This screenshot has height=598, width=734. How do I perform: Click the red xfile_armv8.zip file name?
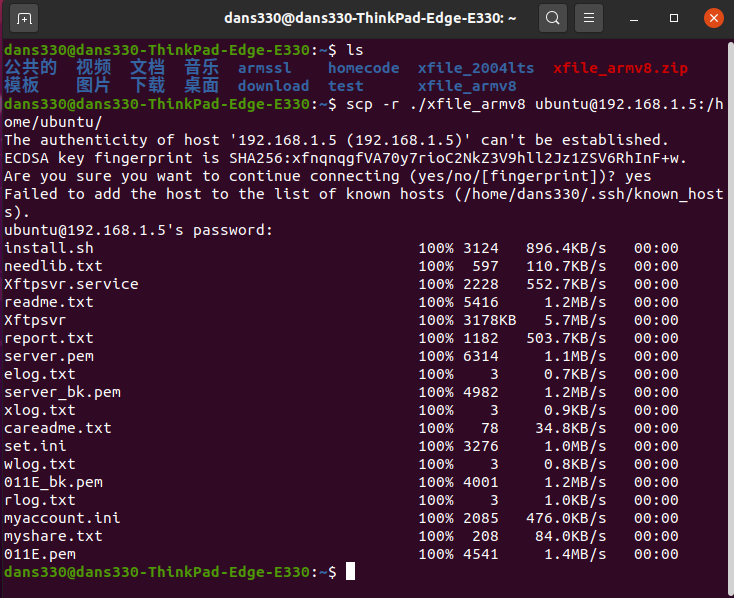coord(620,68)
